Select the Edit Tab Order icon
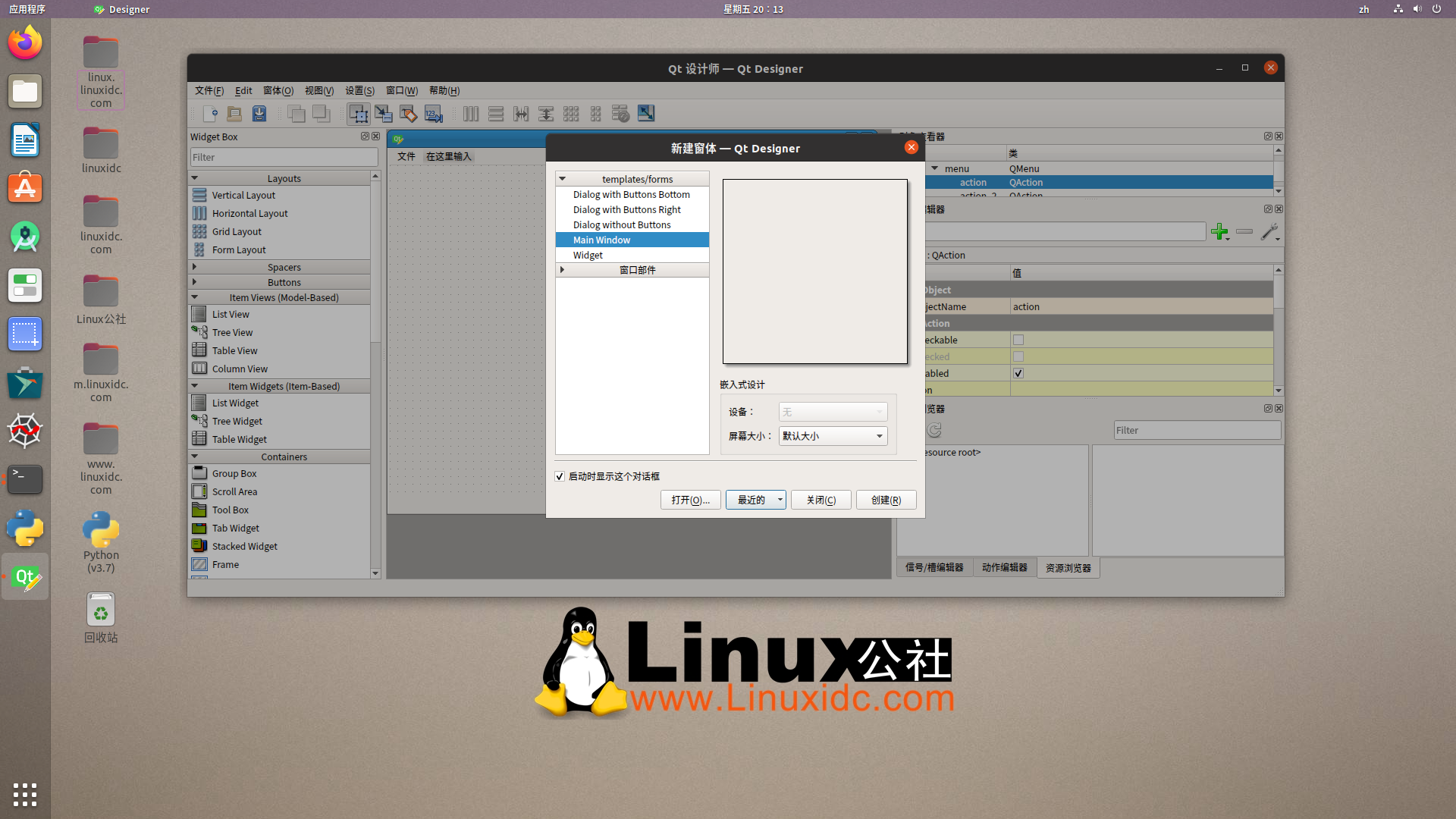Image resolution: width=1456 pixels, height=819 pixels. [434, 114]
